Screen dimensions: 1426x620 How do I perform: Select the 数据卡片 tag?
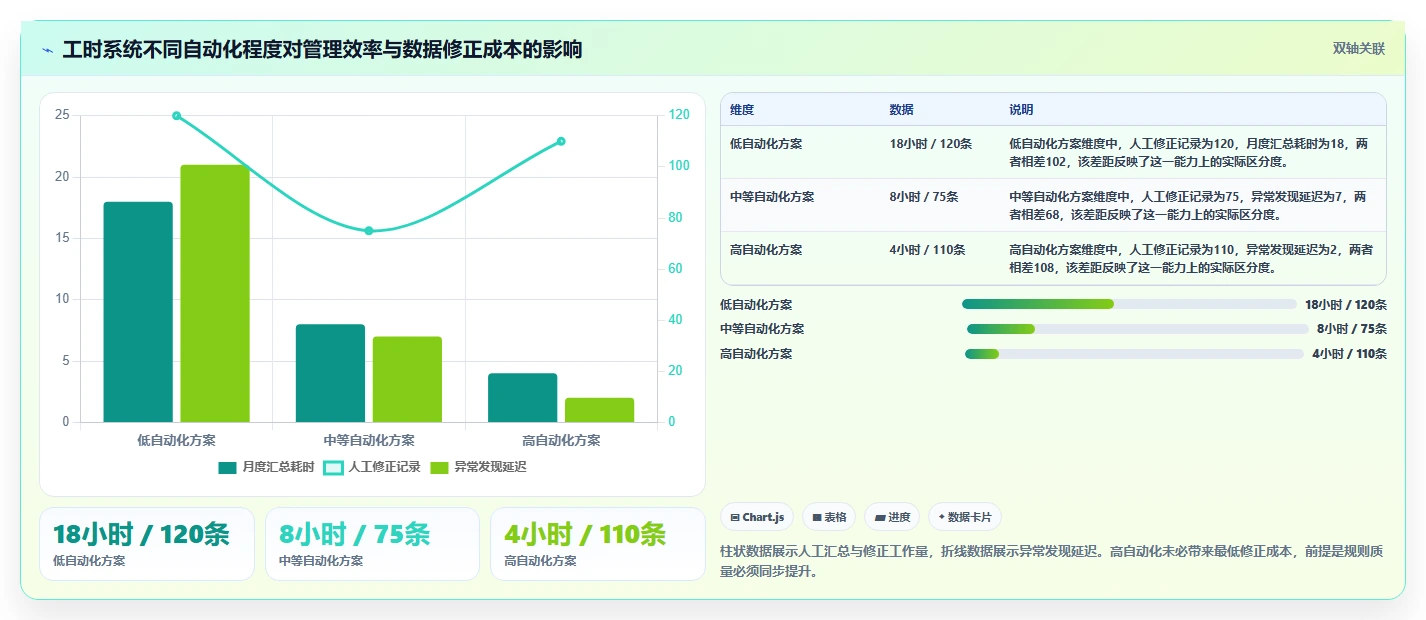965,517
